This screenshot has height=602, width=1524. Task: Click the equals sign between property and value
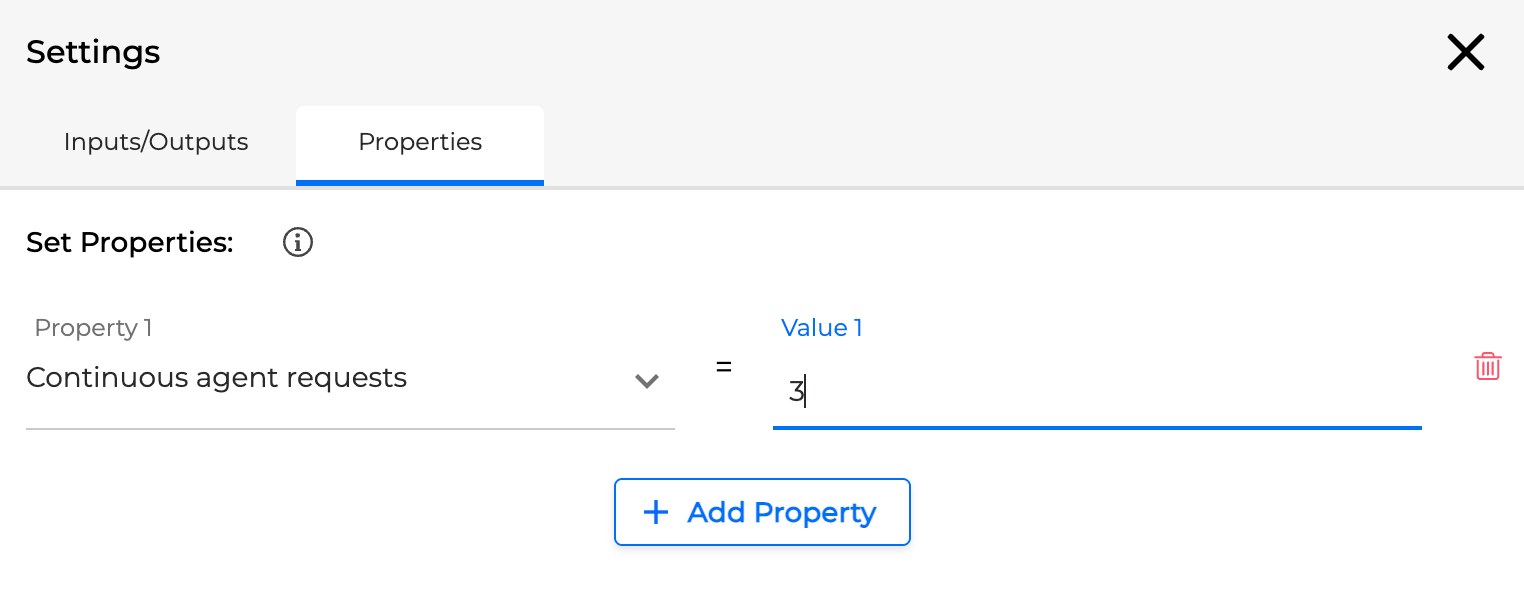pos(723,368)
